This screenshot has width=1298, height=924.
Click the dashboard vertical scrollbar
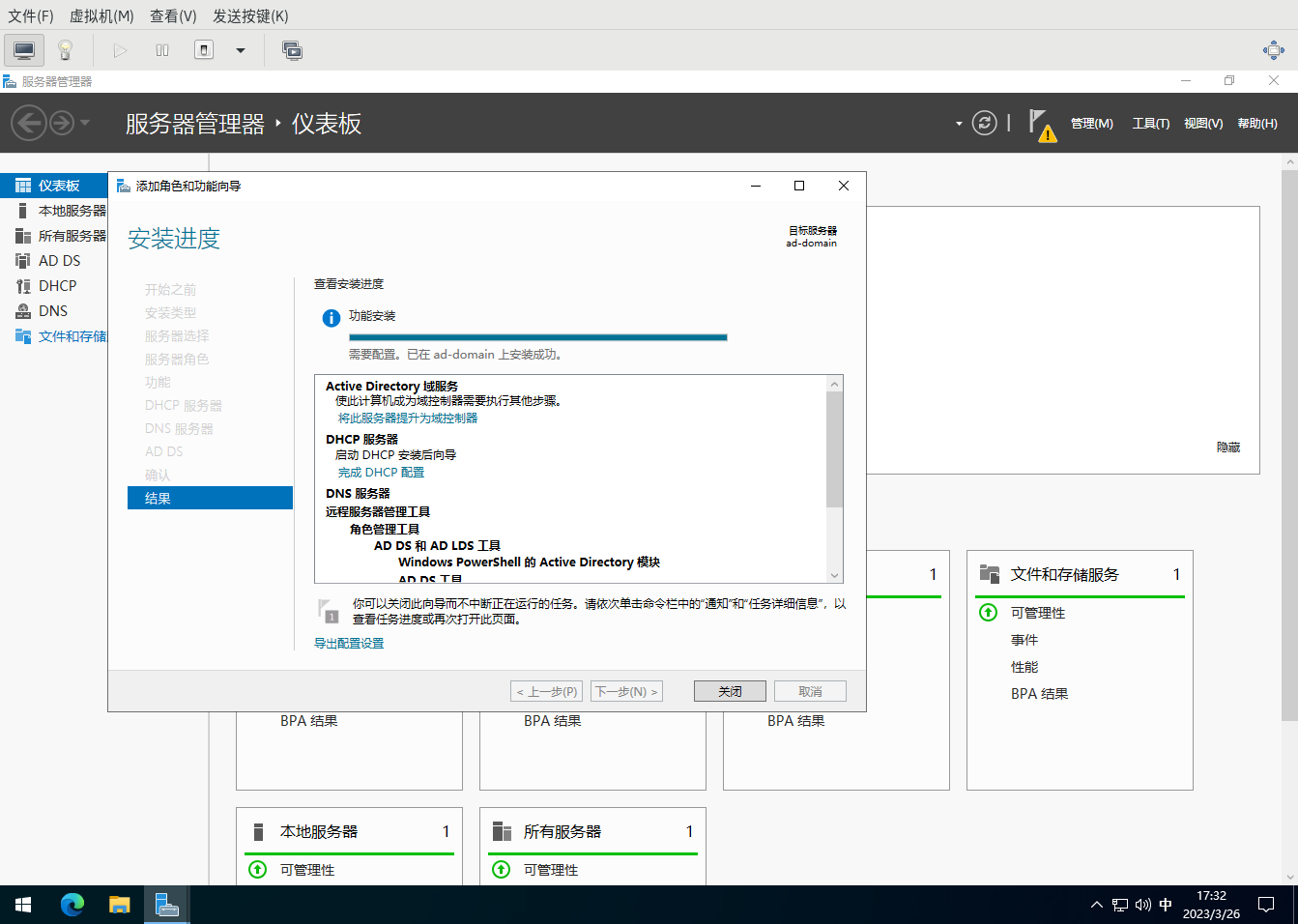1289,446
